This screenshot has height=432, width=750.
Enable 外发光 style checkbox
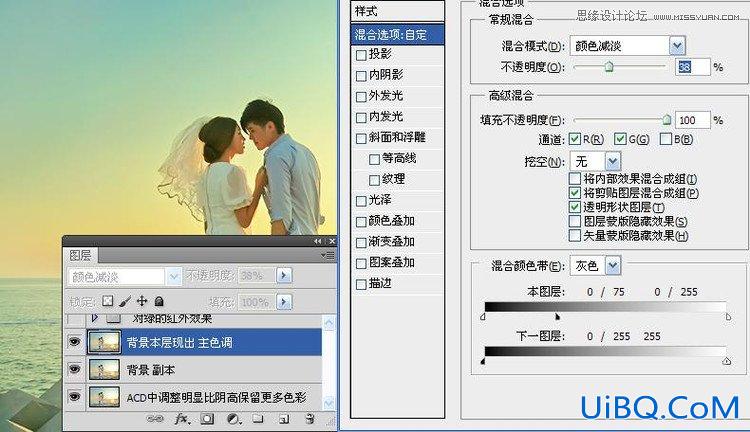361,97
